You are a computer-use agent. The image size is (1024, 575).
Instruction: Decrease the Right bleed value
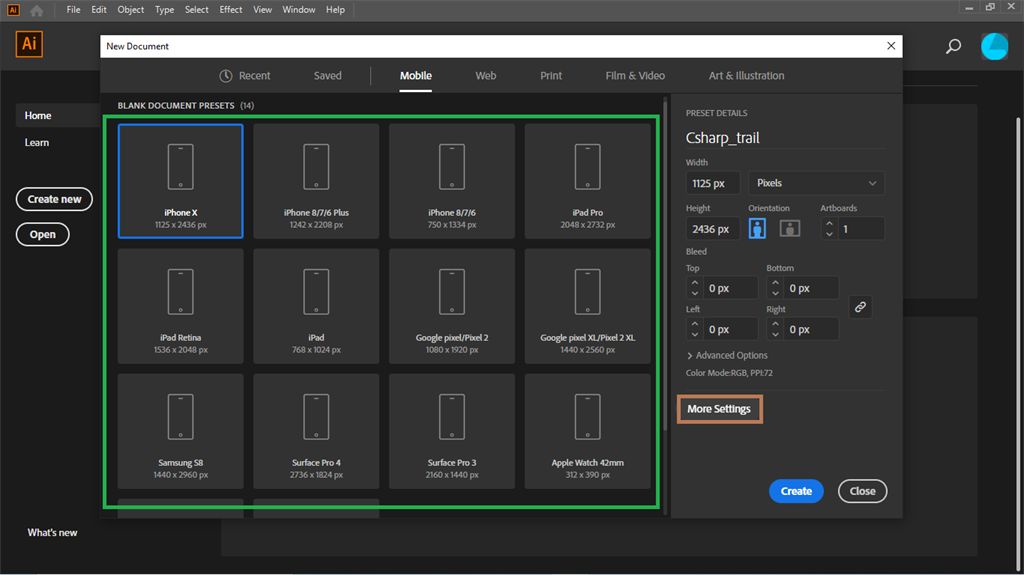(775, 335)
